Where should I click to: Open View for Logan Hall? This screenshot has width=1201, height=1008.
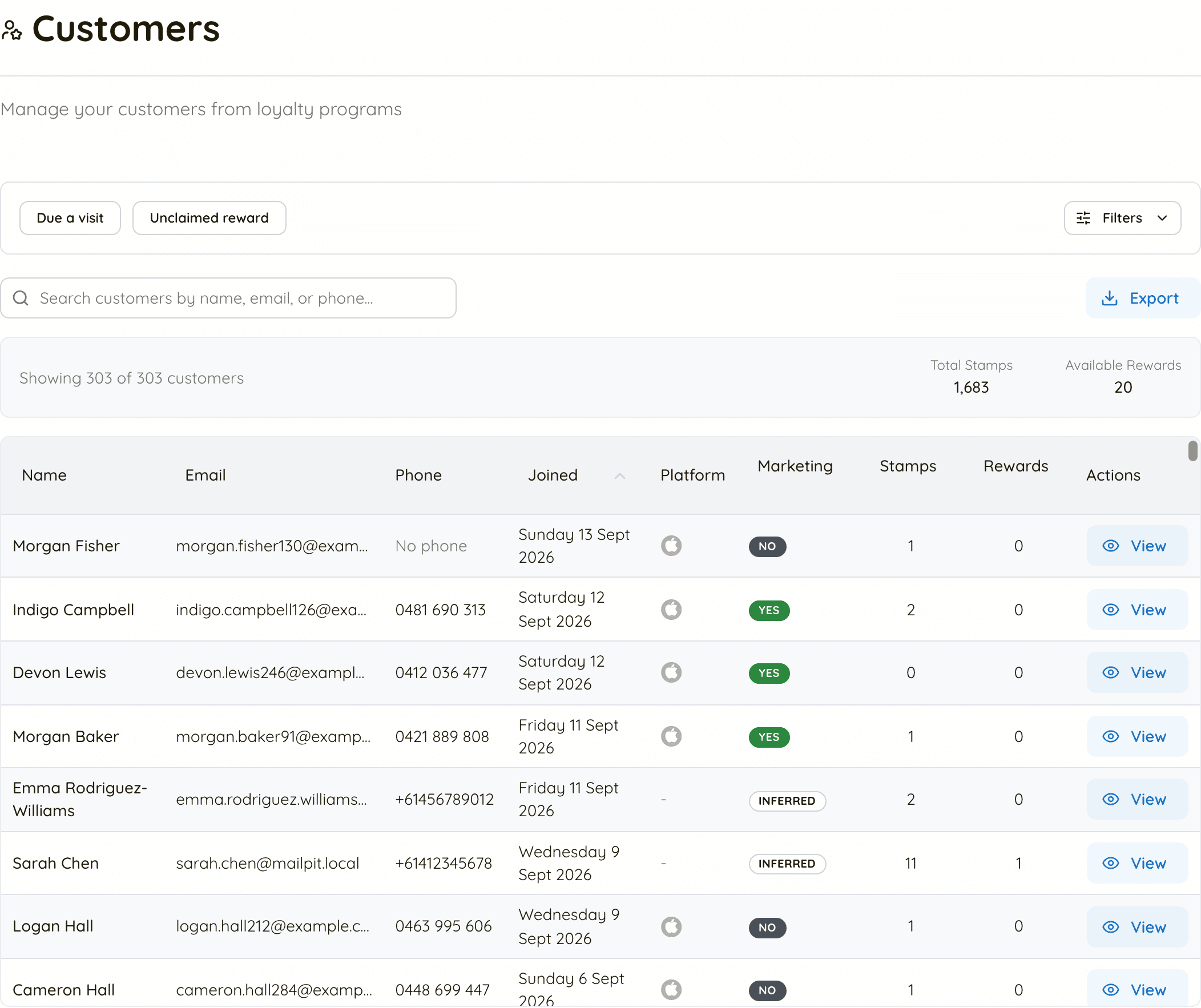(x=1137, y=928)
